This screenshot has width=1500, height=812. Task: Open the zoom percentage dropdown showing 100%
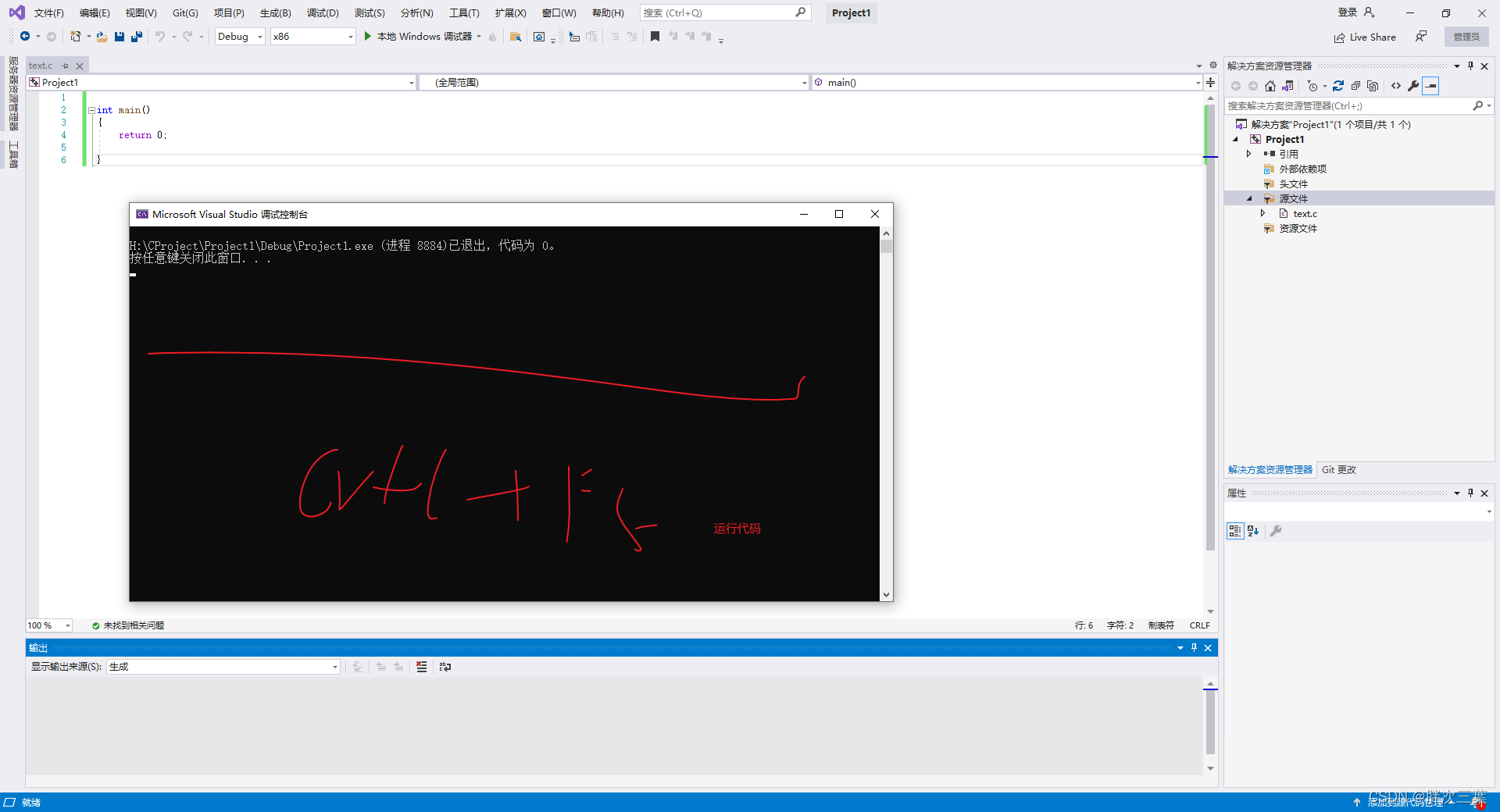pyautogui.click(x=67, y=625)
